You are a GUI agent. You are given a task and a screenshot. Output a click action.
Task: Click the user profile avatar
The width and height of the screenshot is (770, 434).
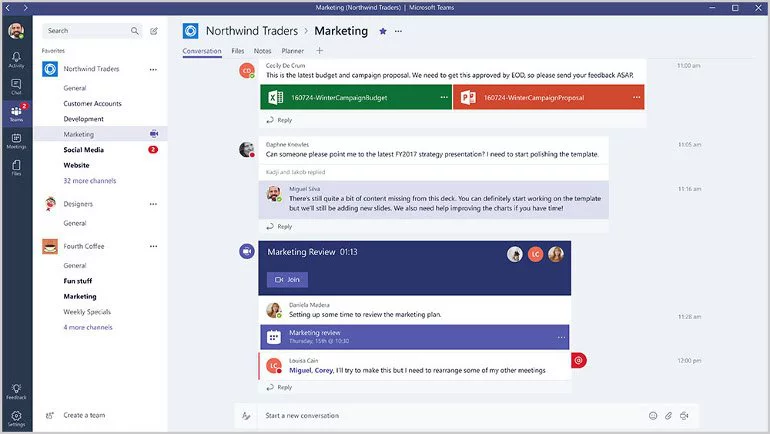click(x=16, y=31)
